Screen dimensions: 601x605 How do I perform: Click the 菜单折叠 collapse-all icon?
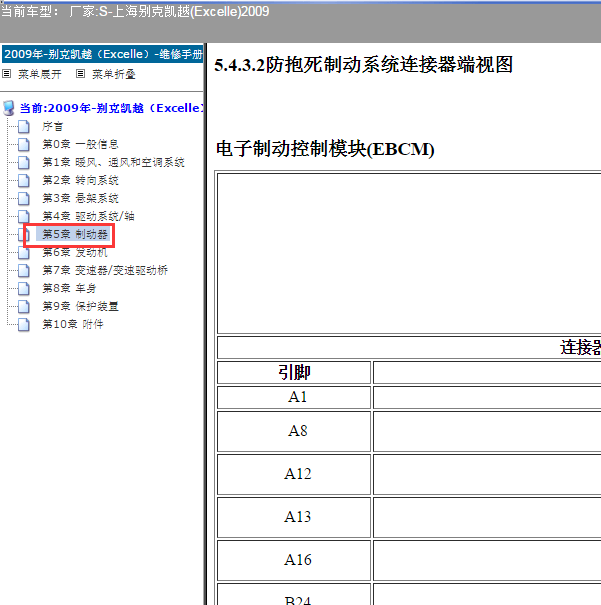[80, 73]
